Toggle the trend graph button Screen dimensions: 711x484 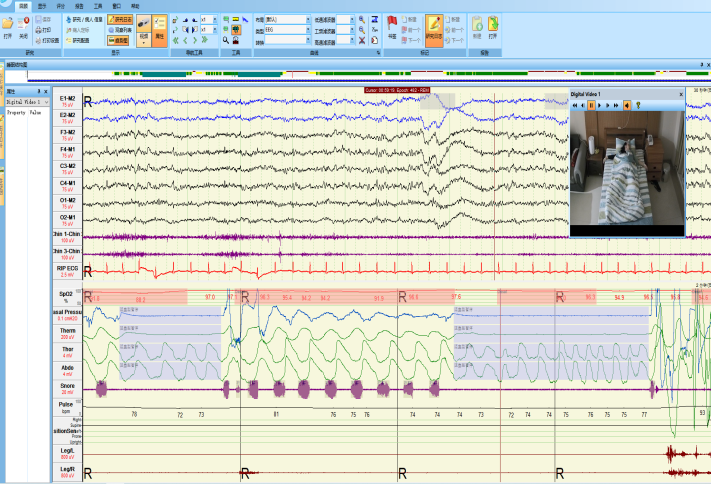115,40
